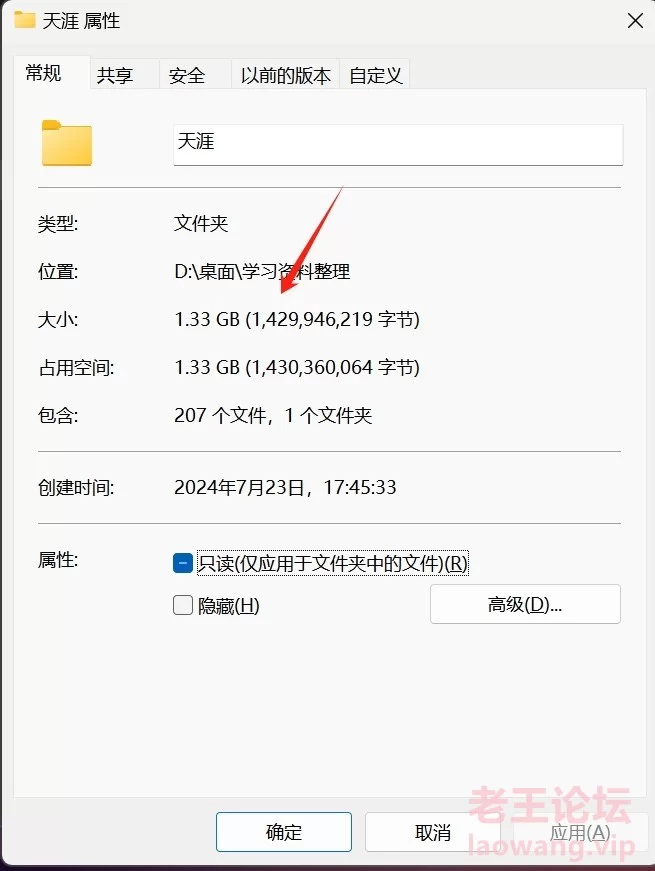655x871 pixels.
Task: Switch to the 共享 tab
Action: point(115,74)
